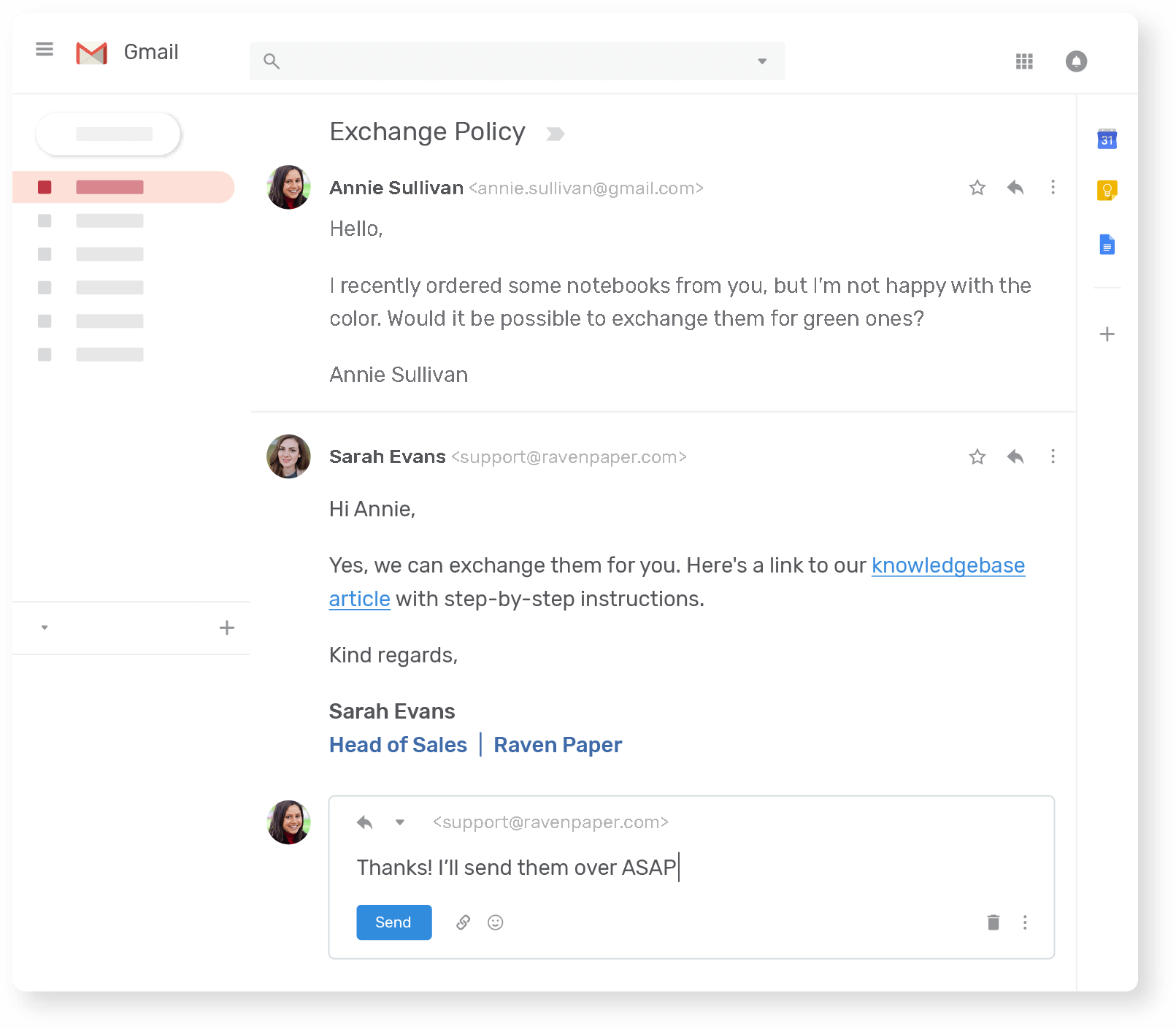The image size is (1176, 1029).
Task: Insert an emoji in the reply
Action: [x=495, y=922]
